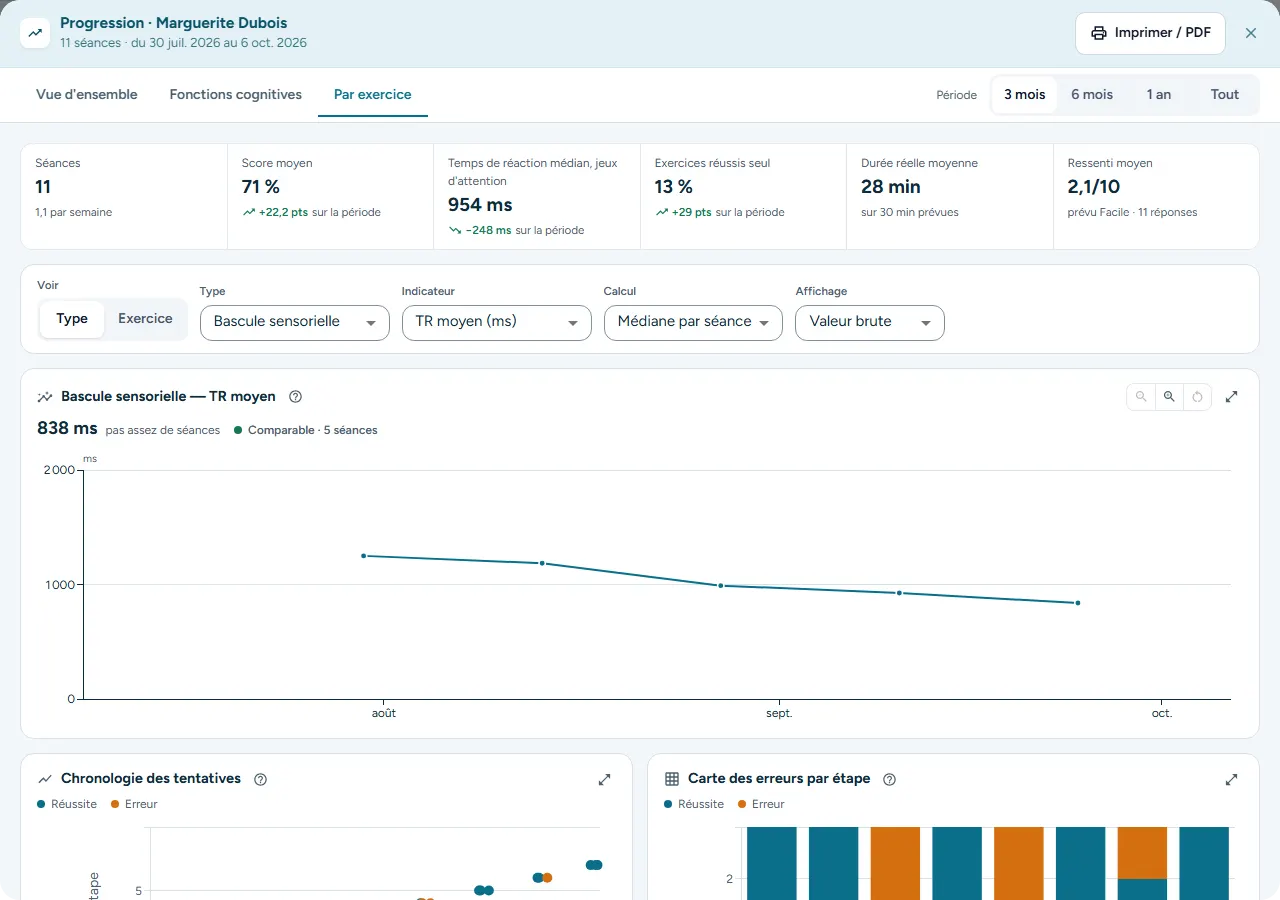
Task: Close the progression panel with the X
Action: pyautogui.click(x=1251, y=33)
